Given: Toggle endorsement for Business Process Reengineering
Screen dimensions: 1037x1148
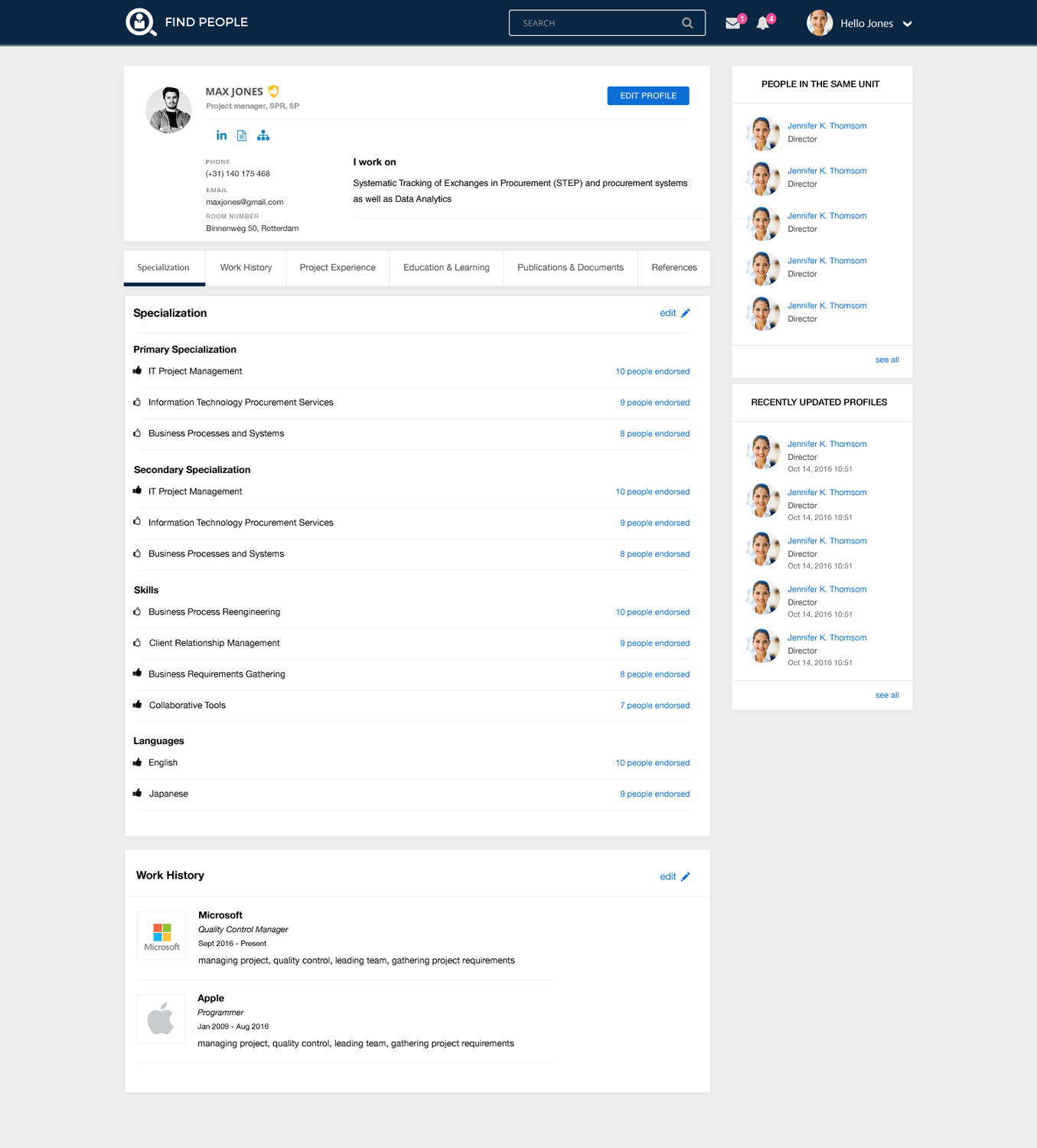Looking at the screenshot, I should [138, 612].
